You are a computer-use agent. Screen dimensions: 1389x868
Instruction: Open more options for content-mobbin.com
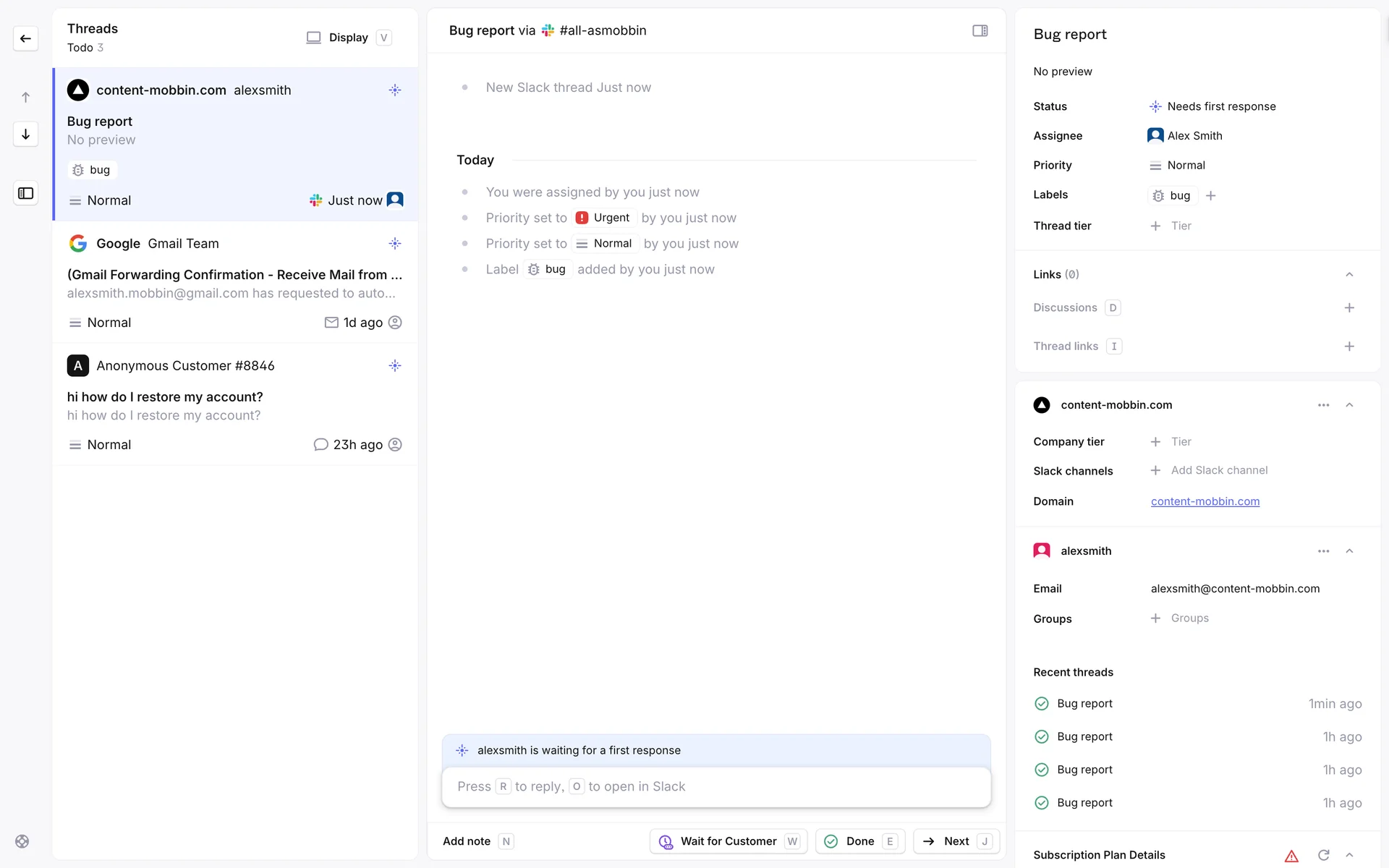click(x=1323, y=405)
